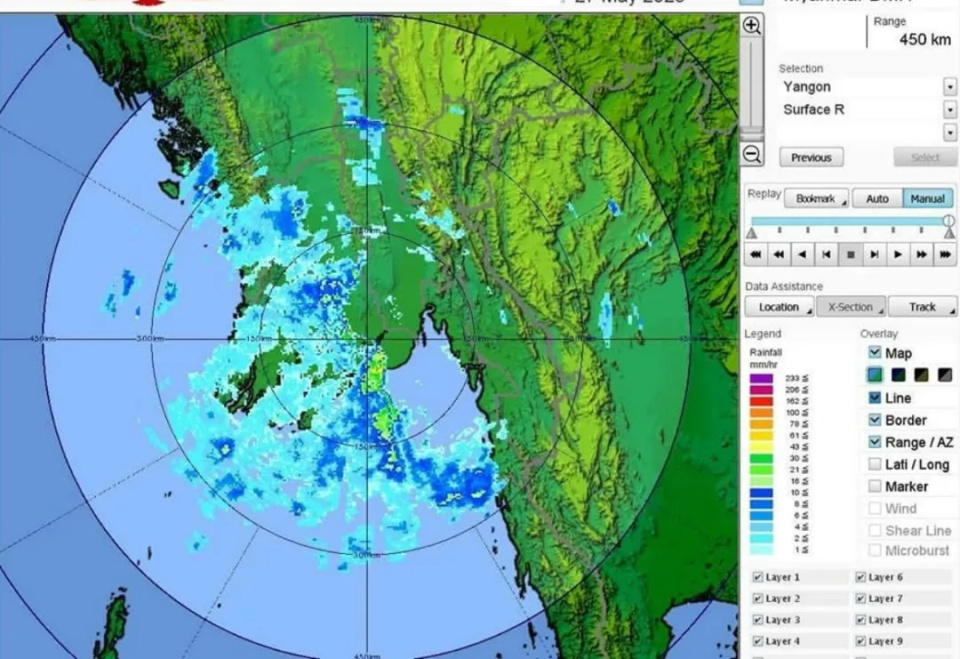The width and height of the screenshot is (960, 659).
Task: Select the dark blue map style swatch
Action: (x=898, y=375)
